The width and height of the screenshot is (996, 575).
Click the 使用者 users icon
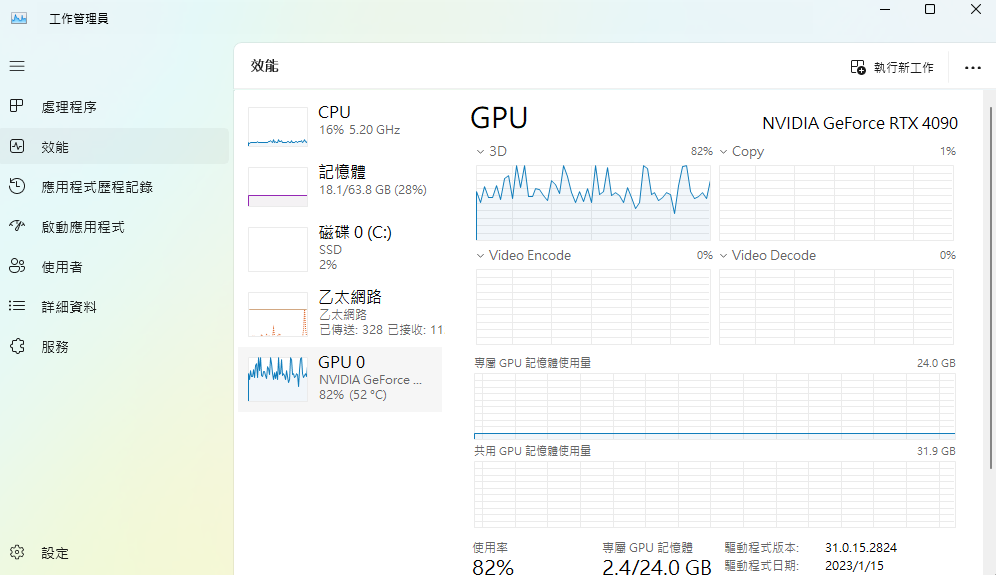click(17, 266)
